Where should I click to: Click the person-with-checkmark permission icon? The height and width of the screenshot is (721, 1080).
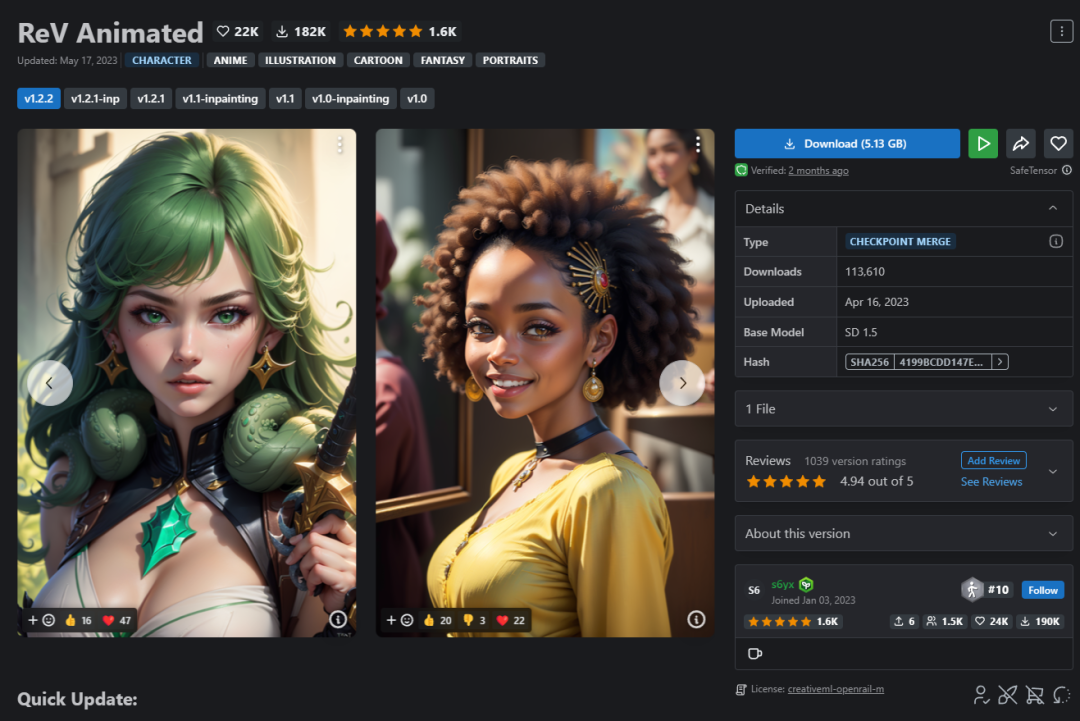click(x=981, y=695)
